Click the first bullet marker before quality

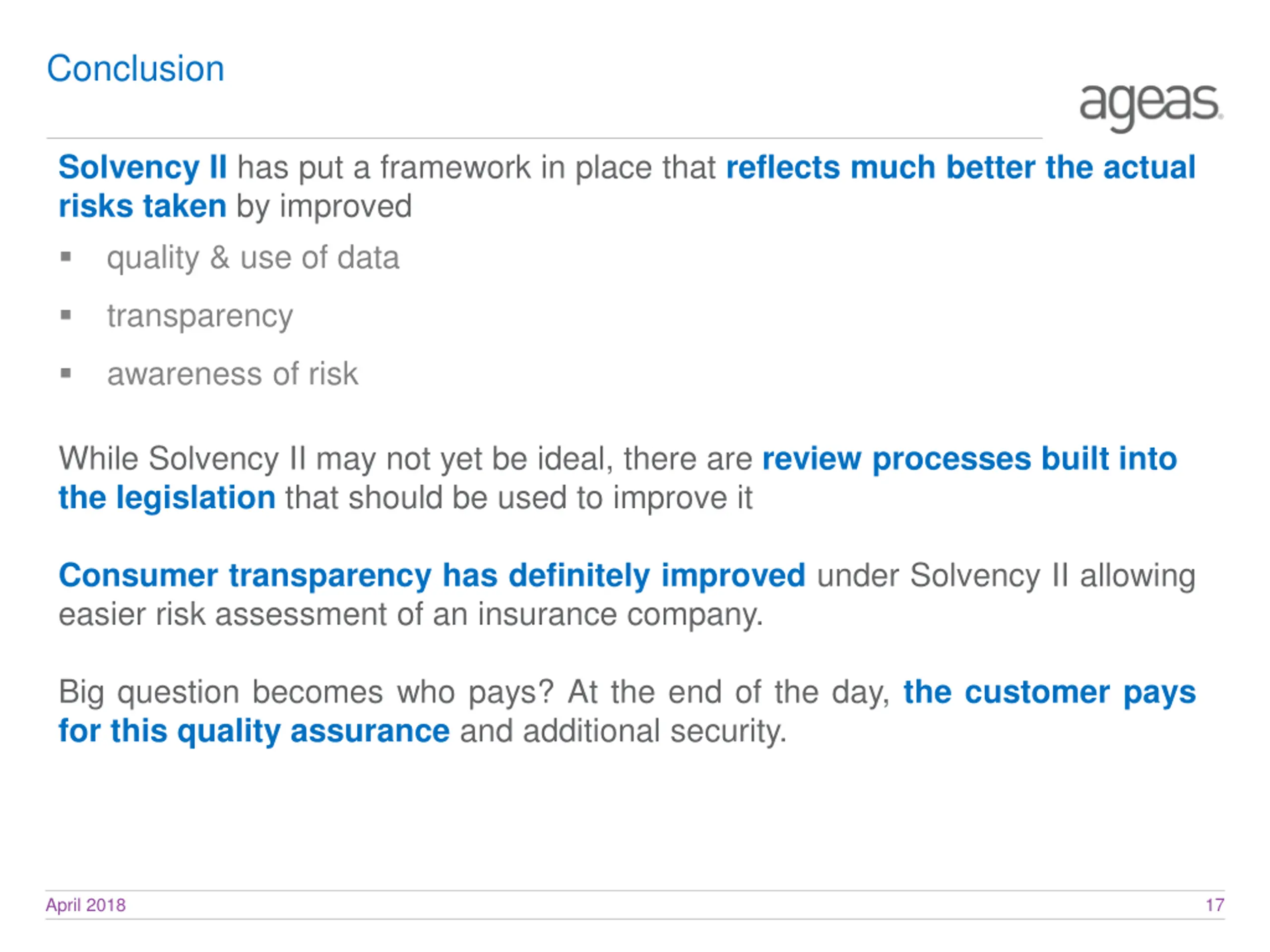coord(66,256)
